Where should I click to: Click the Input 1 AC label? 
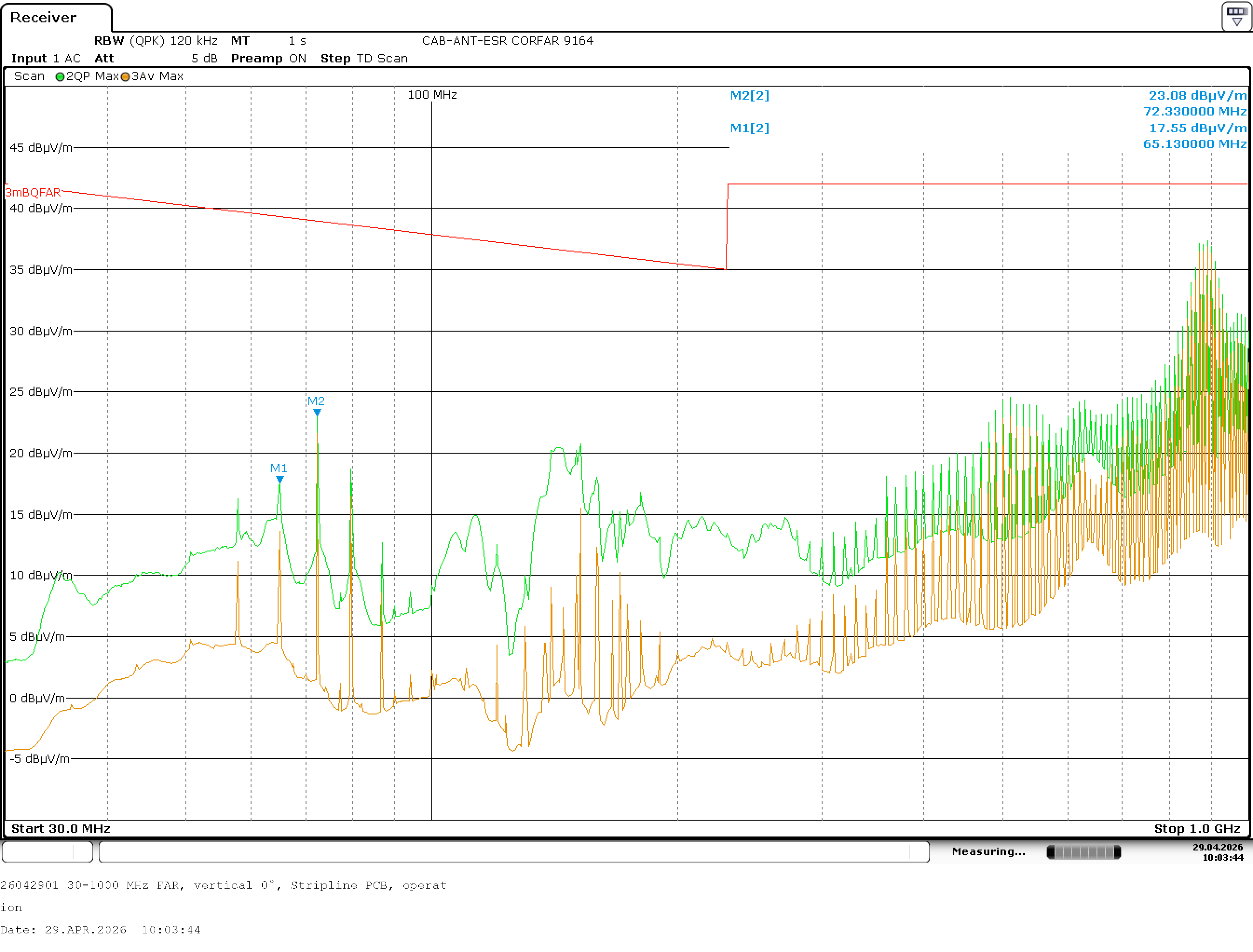coord(46,58)
